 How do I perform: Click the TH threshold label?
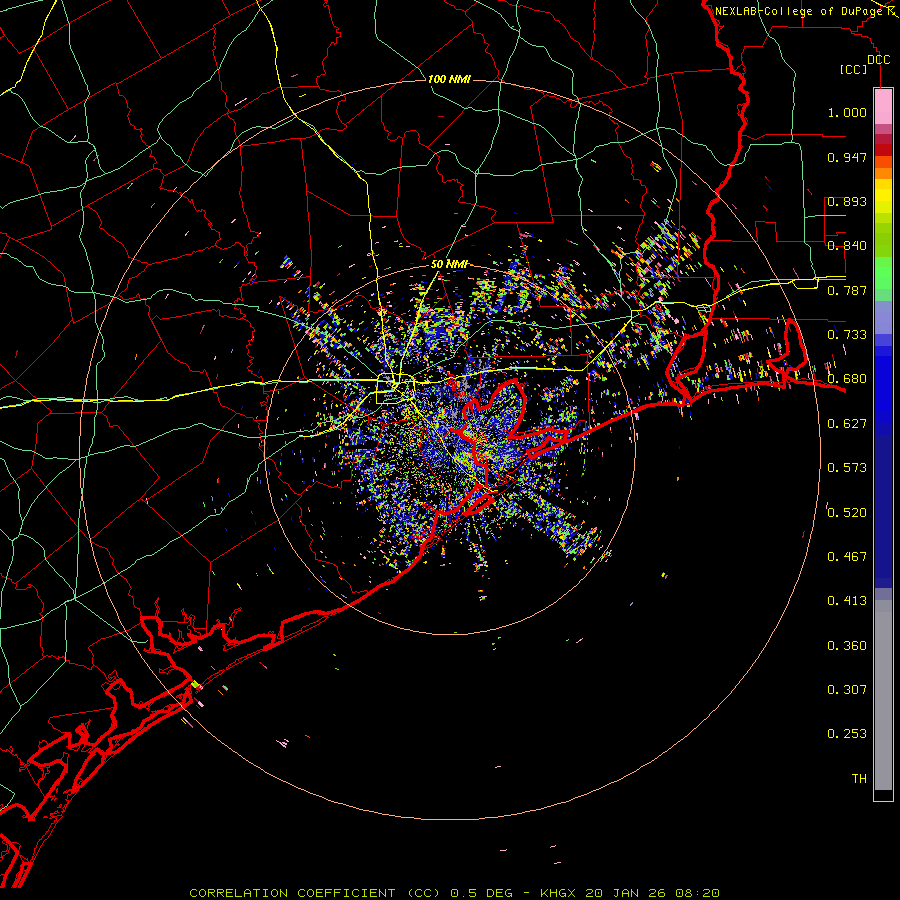click(859, 779)
